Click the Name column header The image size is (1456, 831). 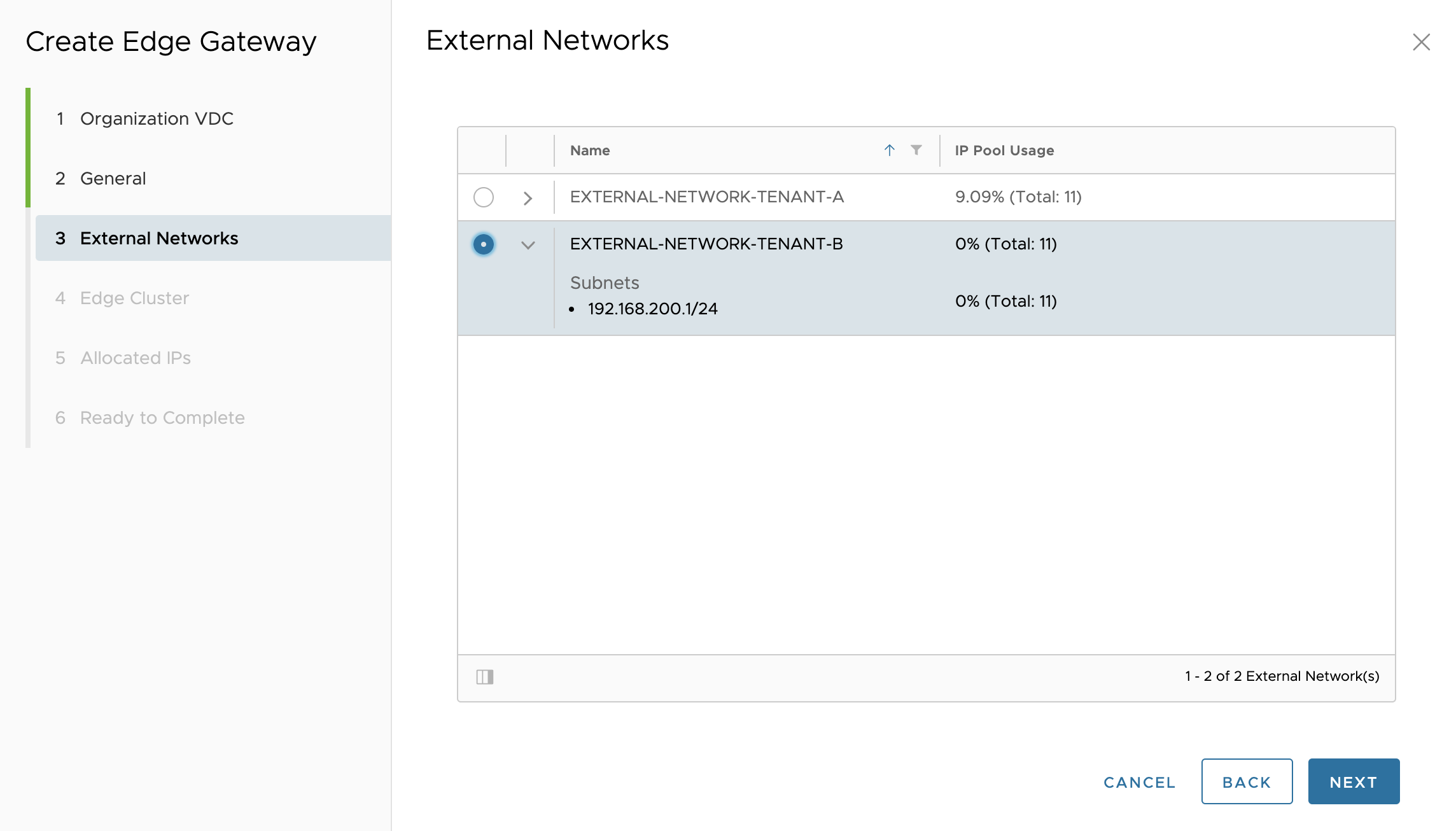point(590,150)
